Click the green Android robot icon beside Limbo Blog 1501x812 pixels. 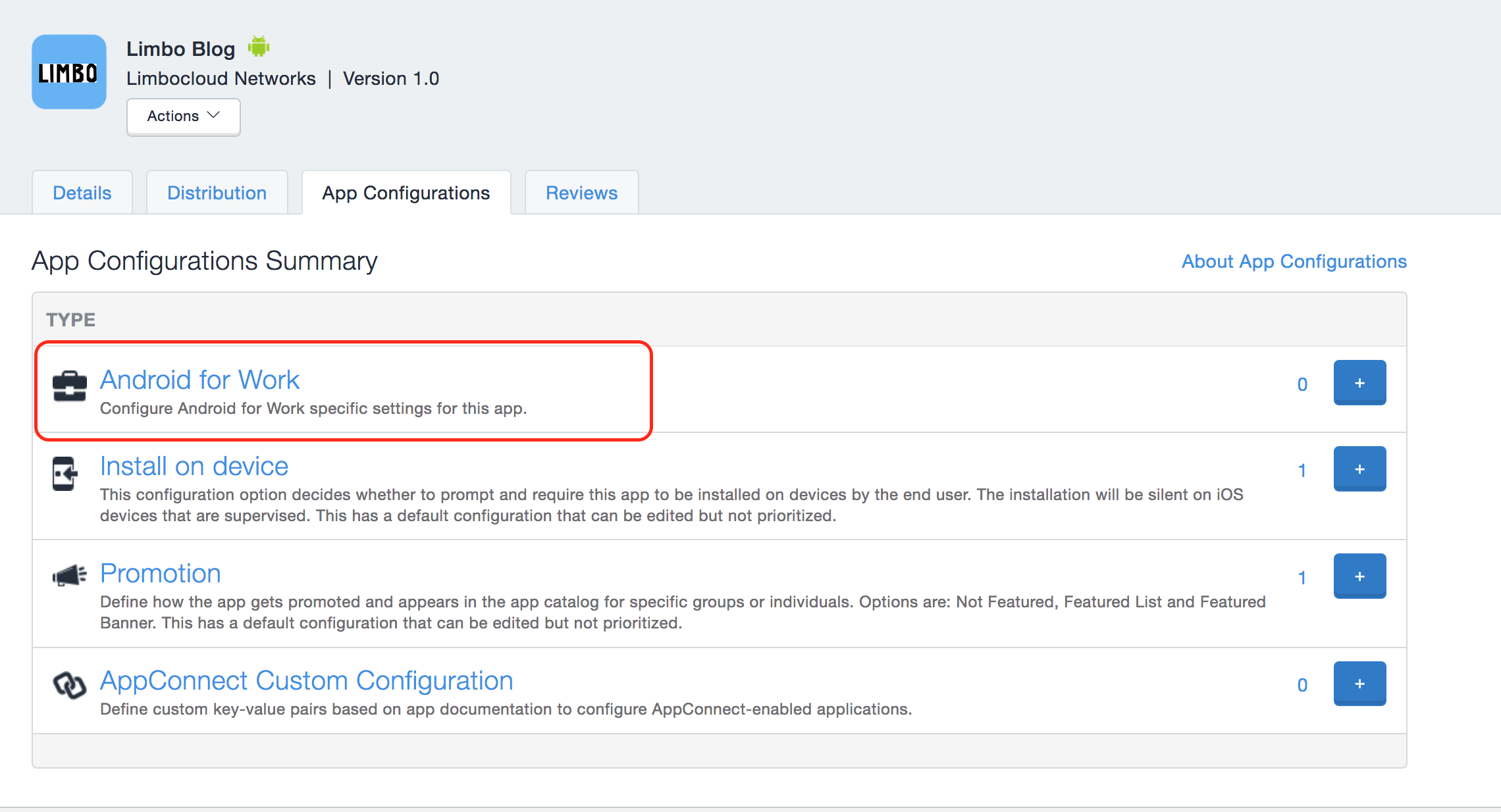pos(260,45)
